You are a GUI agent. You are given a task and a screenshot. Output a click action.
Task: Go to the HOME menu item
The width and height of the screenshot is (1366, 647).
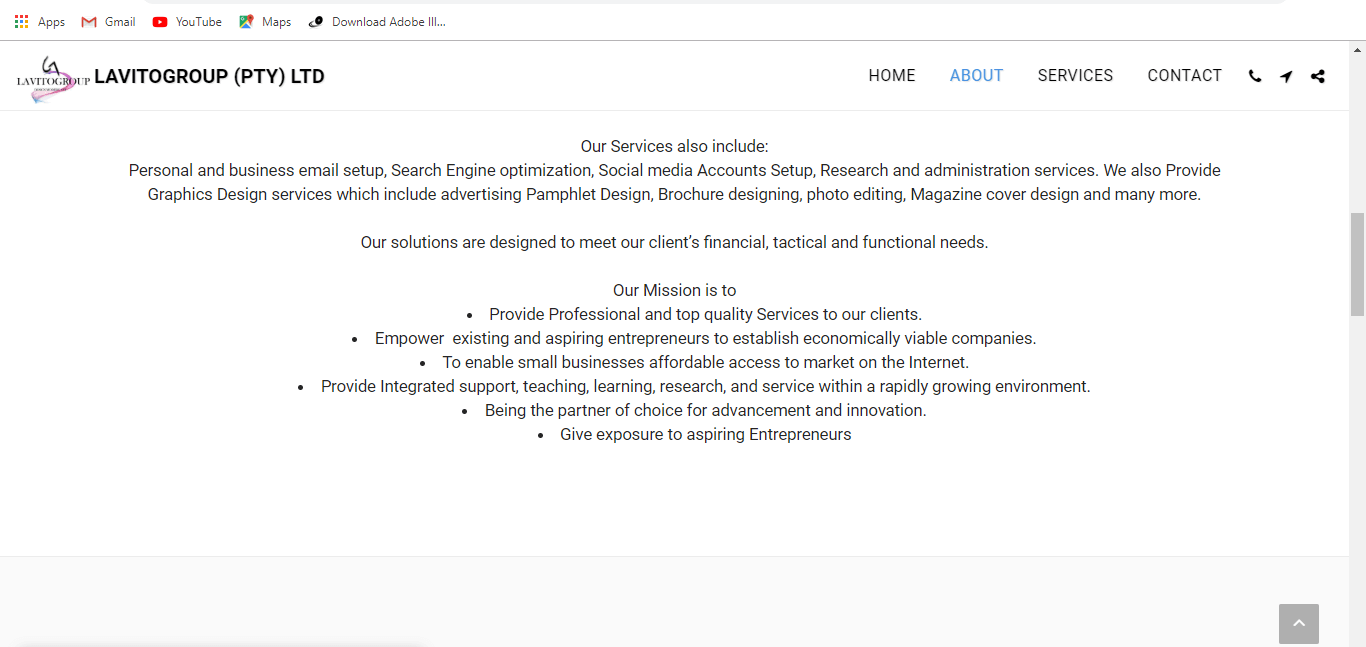tap(892, 76)
